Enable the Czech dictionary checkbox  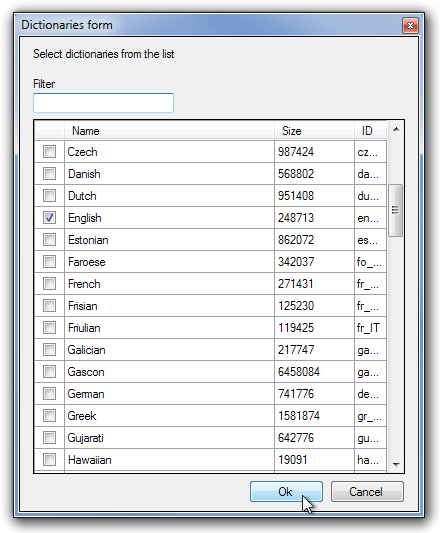point(49,152)
